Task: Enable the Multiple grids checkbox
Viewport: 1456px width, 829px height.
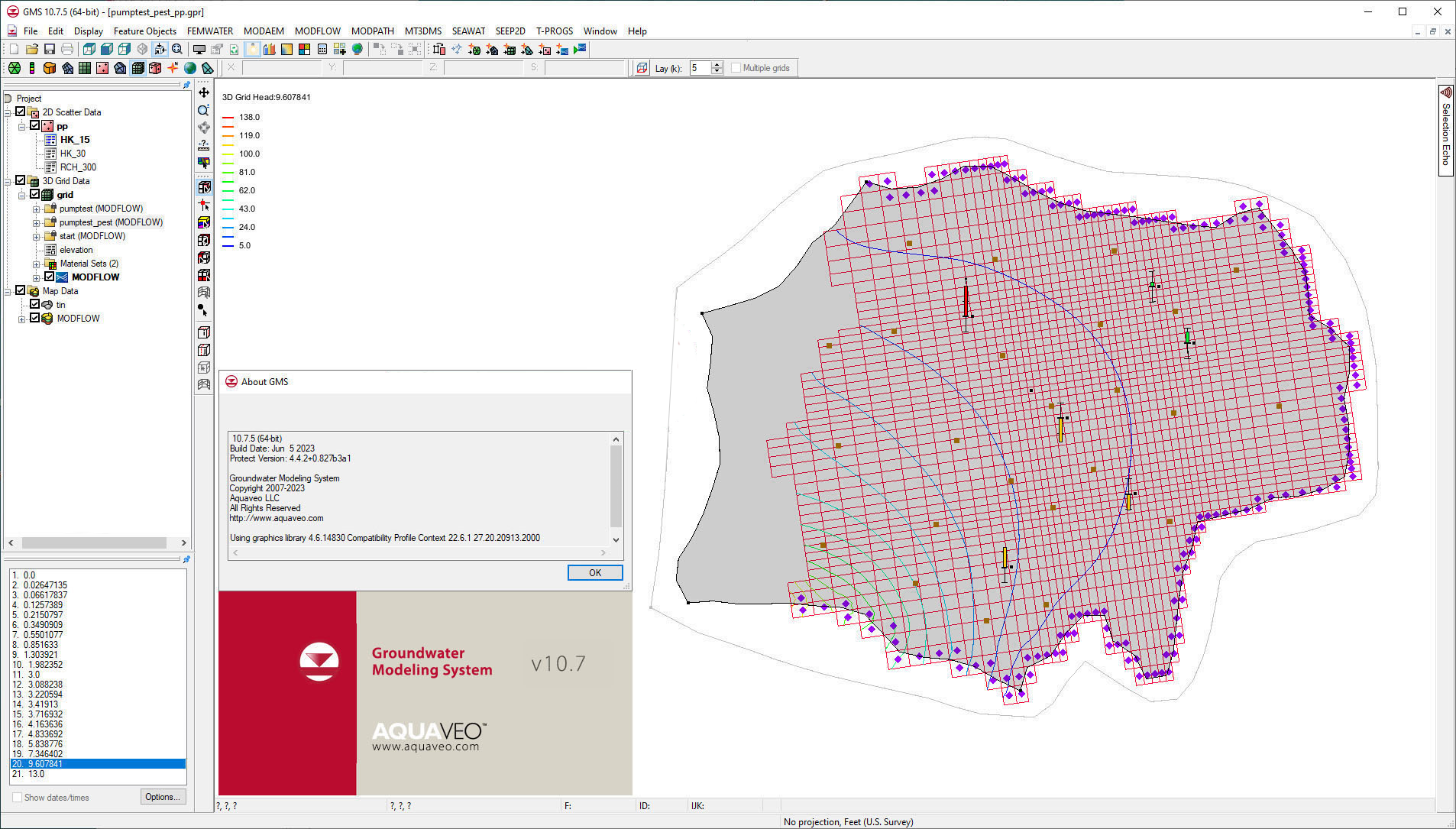Action: click(x=736, y=68)
